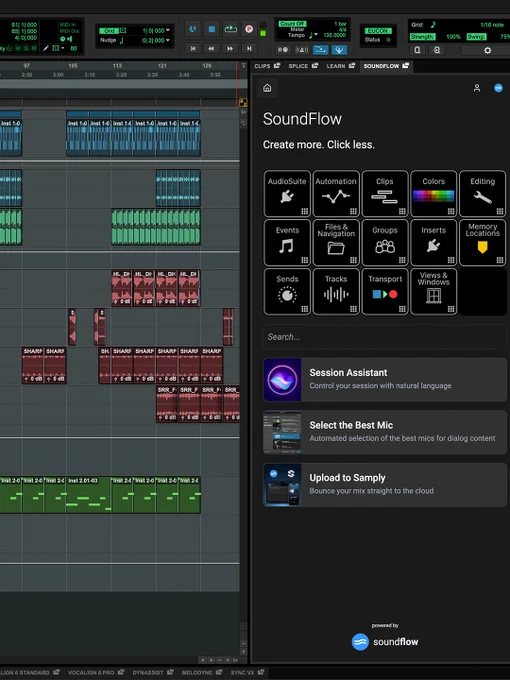Launch the Session Assistant
Viewport: 510px width, 680px height.
[x=385, y=379]
